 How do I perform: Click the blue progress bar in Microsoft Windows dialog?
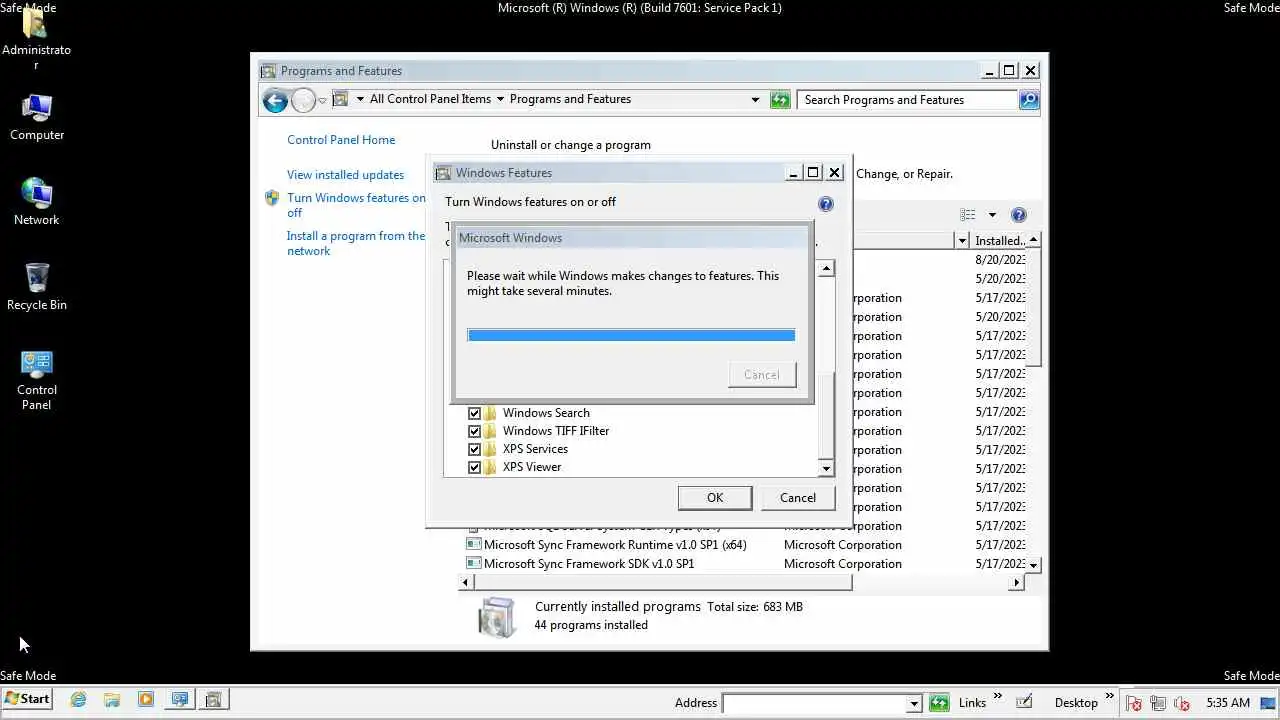point(631,335)
